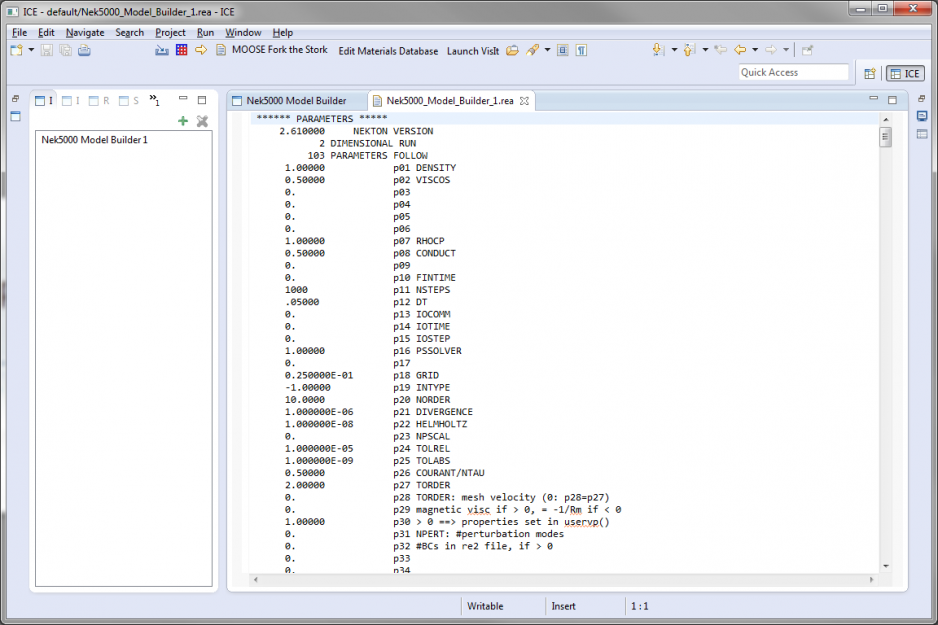This screenshot has height=625, width=938.
Task: Click Edit Materials Database button
Action: point(388,51)
